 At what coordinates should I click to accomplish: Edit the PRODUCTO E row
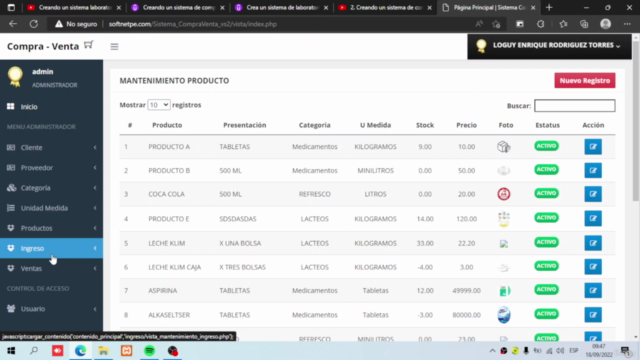(x=593, y=218)
